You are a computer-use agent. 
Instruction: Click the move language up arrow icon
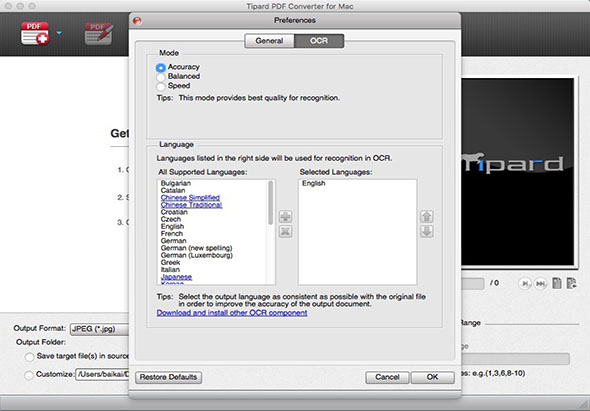(x=426, y=216)
